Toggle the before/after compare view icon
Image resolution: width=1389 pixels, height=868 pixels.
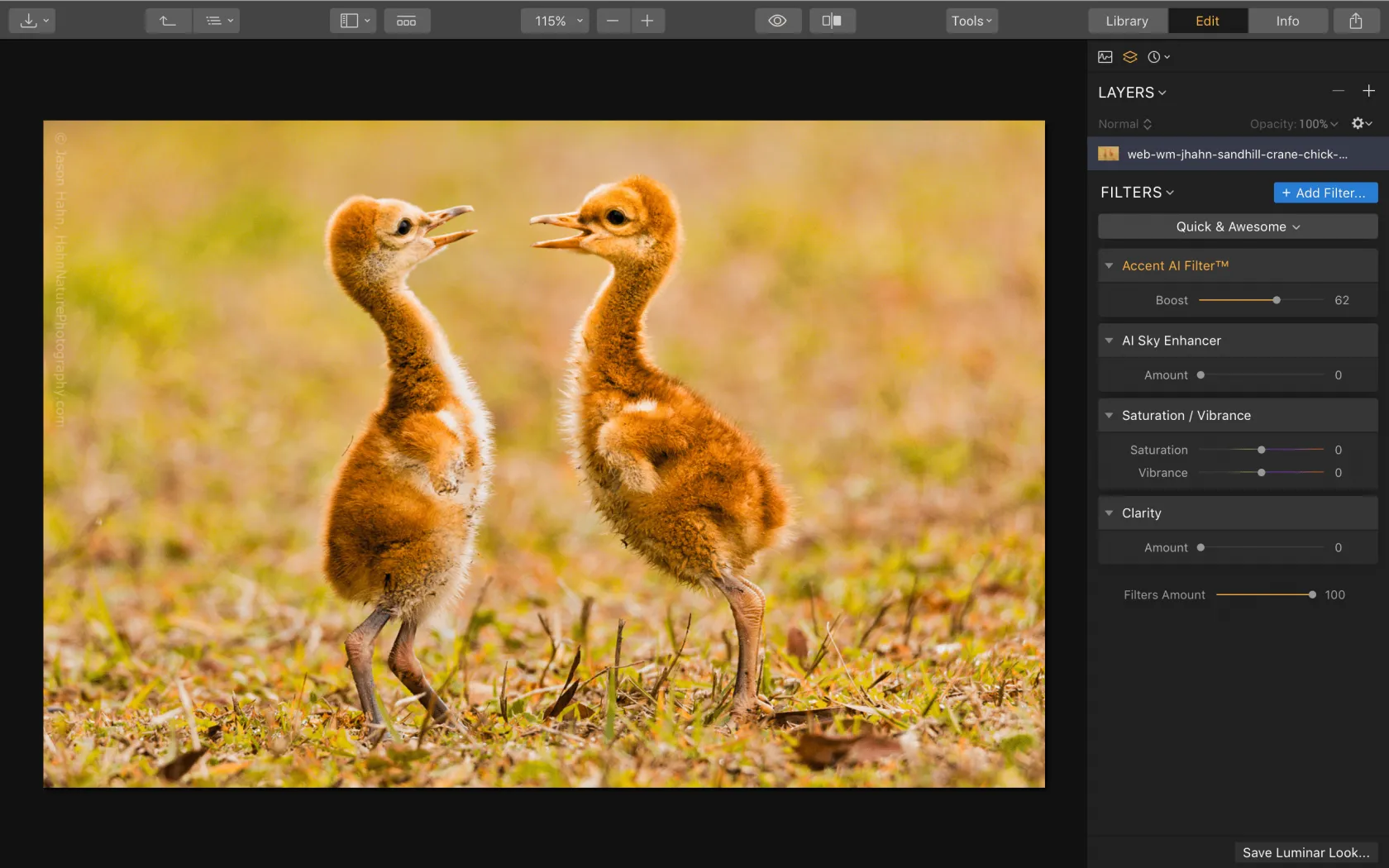click(832, 21)
